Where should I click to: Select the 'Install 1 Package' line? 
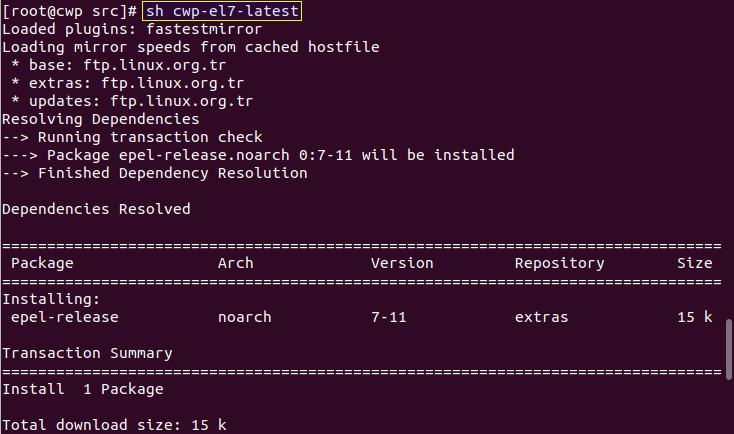point(82,389)
